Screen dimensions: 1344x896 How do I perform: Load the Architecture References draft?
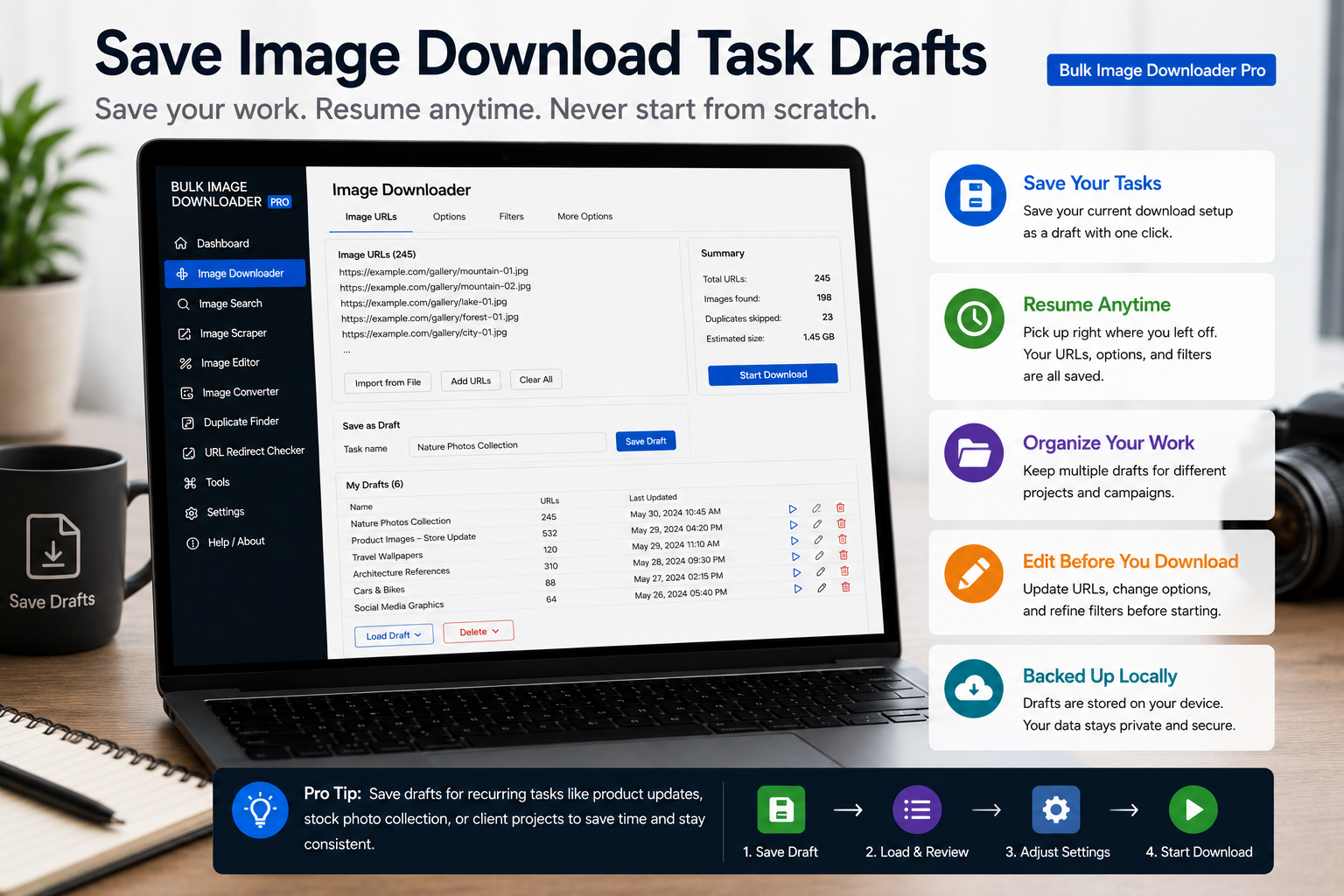click(x=795, y=556)
